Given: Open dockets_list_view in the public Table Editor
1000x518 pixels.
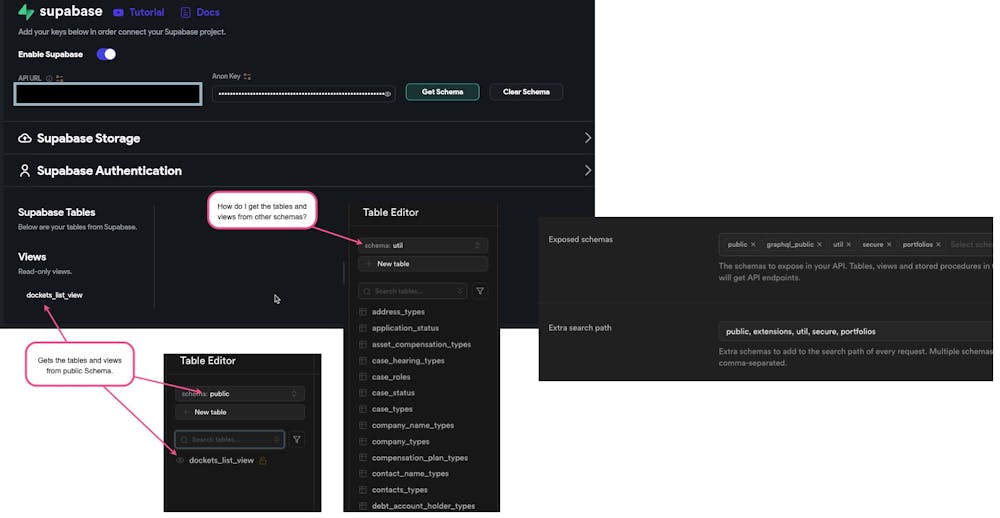Looking at the screenshot, I should (221, 460).
